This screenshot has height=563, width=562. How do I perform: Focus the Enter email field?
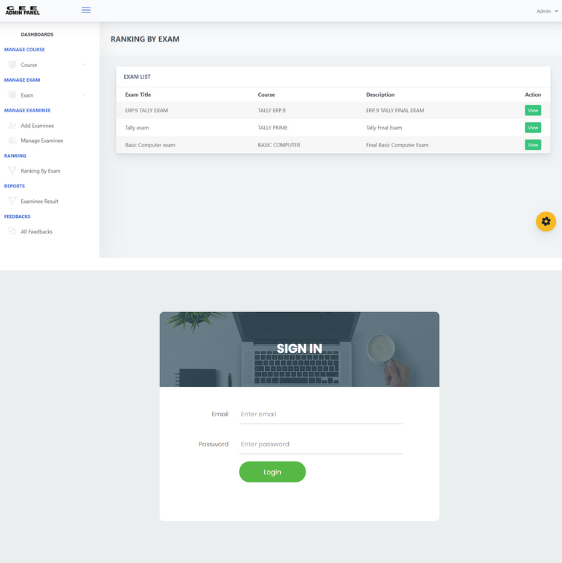coord(321,414)
